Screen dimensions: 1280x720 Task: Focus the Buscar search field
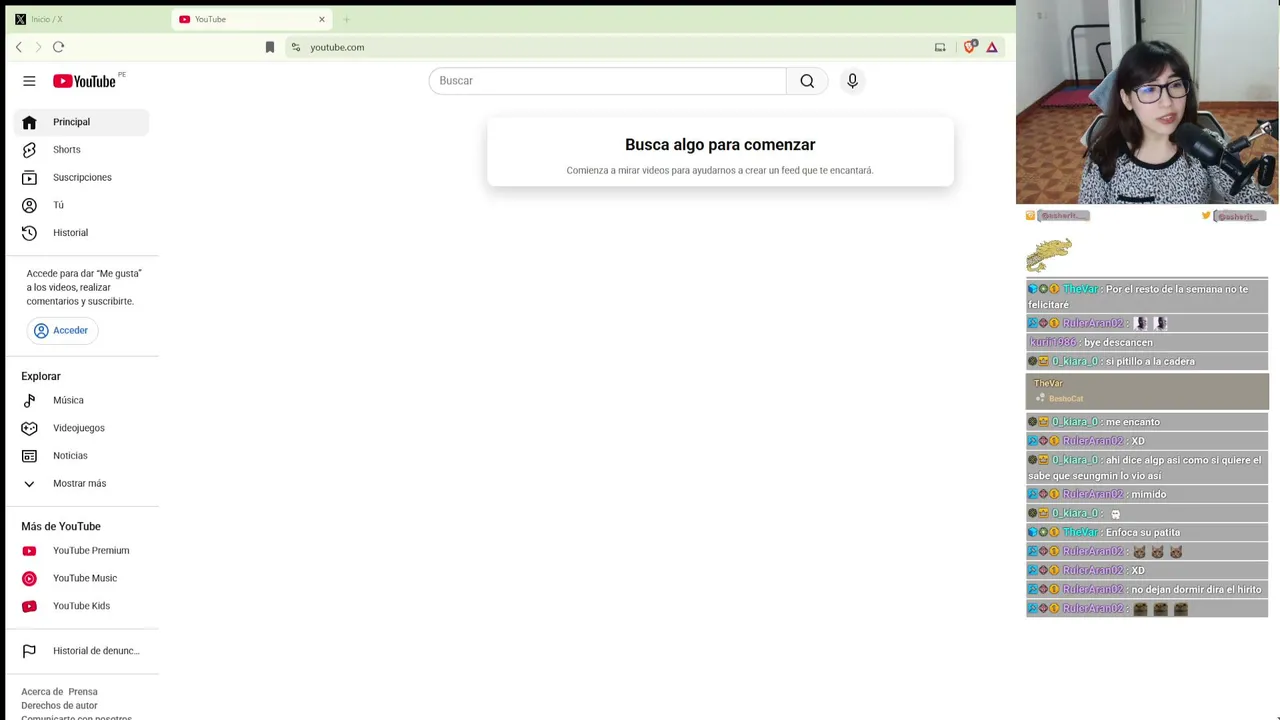608,81
